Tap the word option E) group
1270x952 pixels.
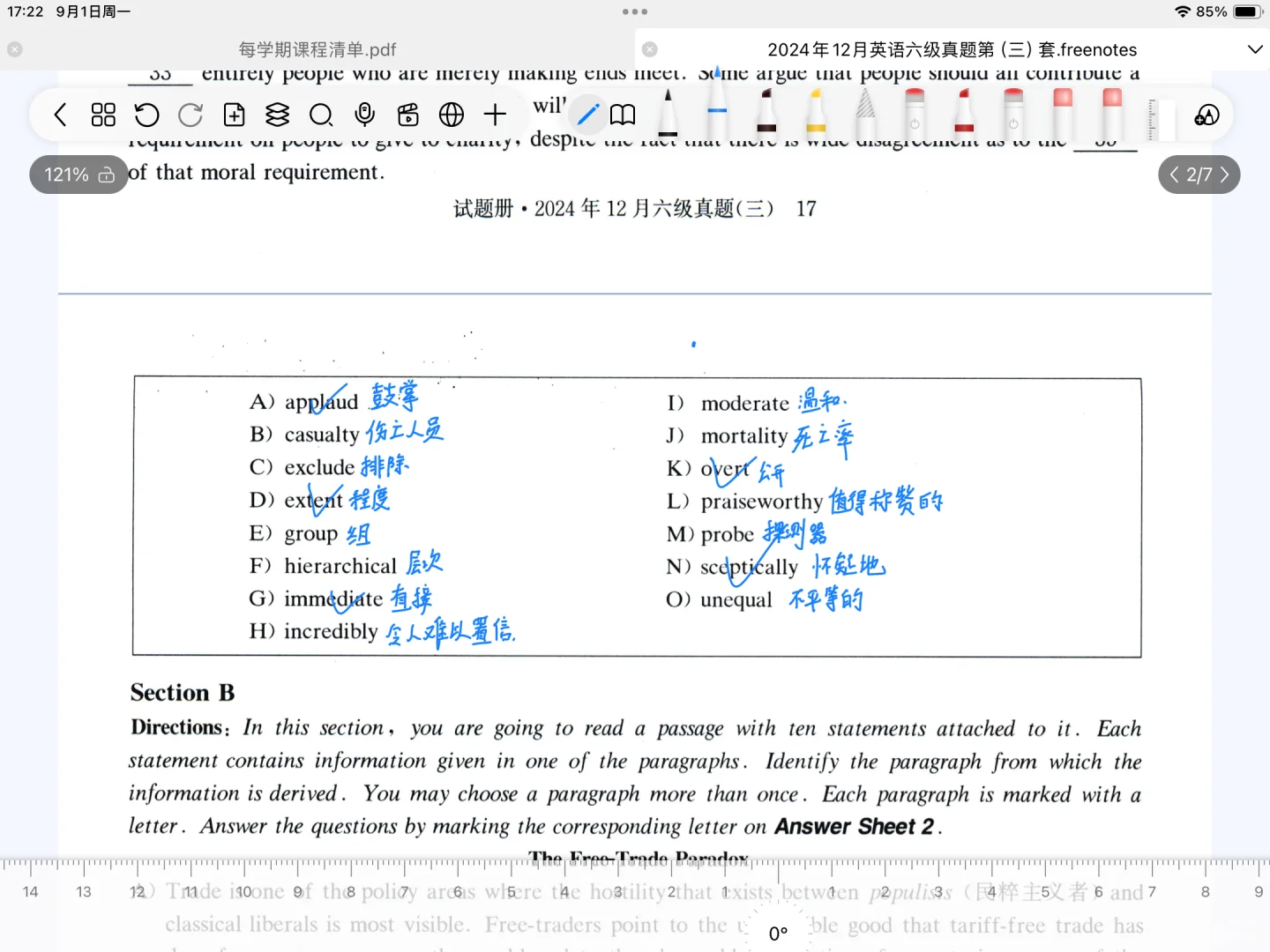[x=294, y=533]
